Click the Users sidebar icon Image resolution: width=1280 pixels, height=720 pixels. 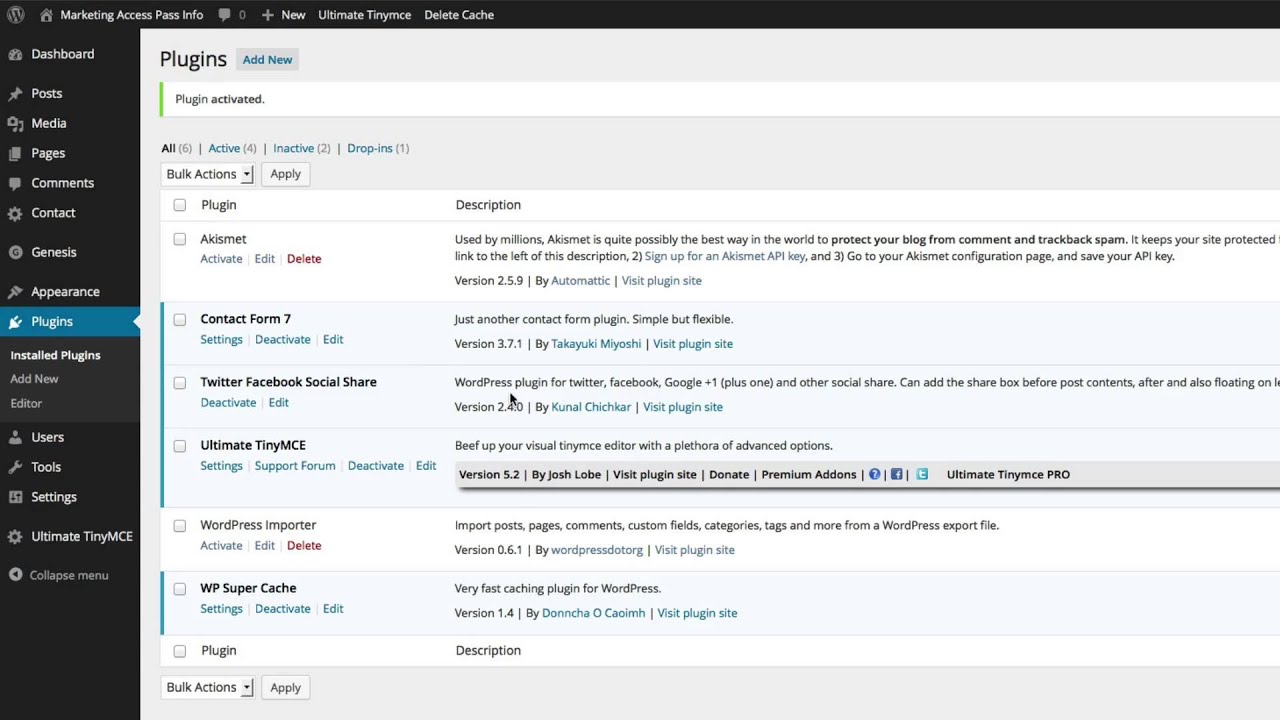pyautogui.click(x=15, y=437)
